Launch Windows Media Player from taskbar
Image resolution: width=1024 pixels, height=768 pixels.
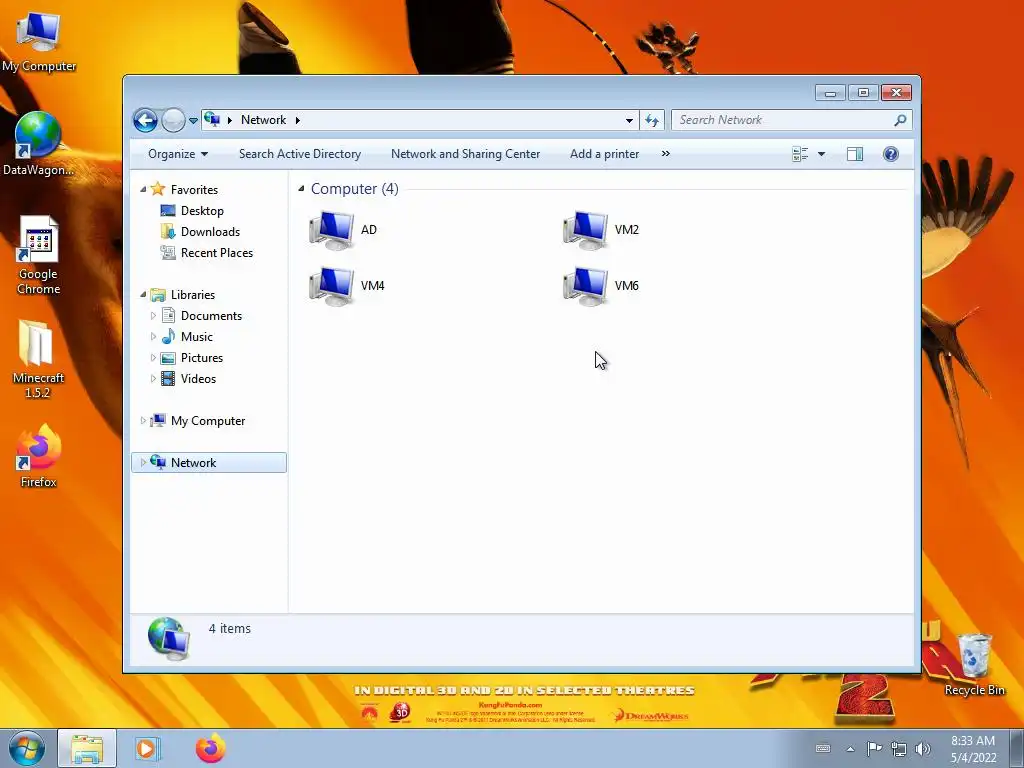[x=146, y=748]
